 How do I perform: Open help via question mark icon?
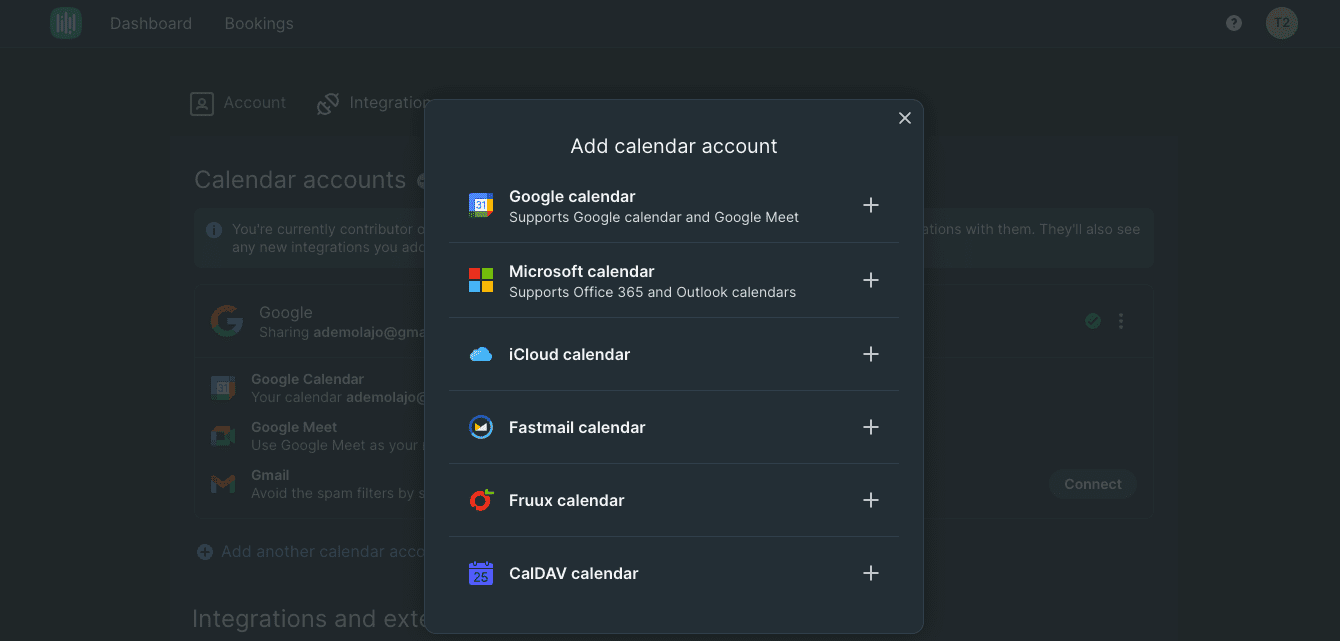click(1234, 23)
